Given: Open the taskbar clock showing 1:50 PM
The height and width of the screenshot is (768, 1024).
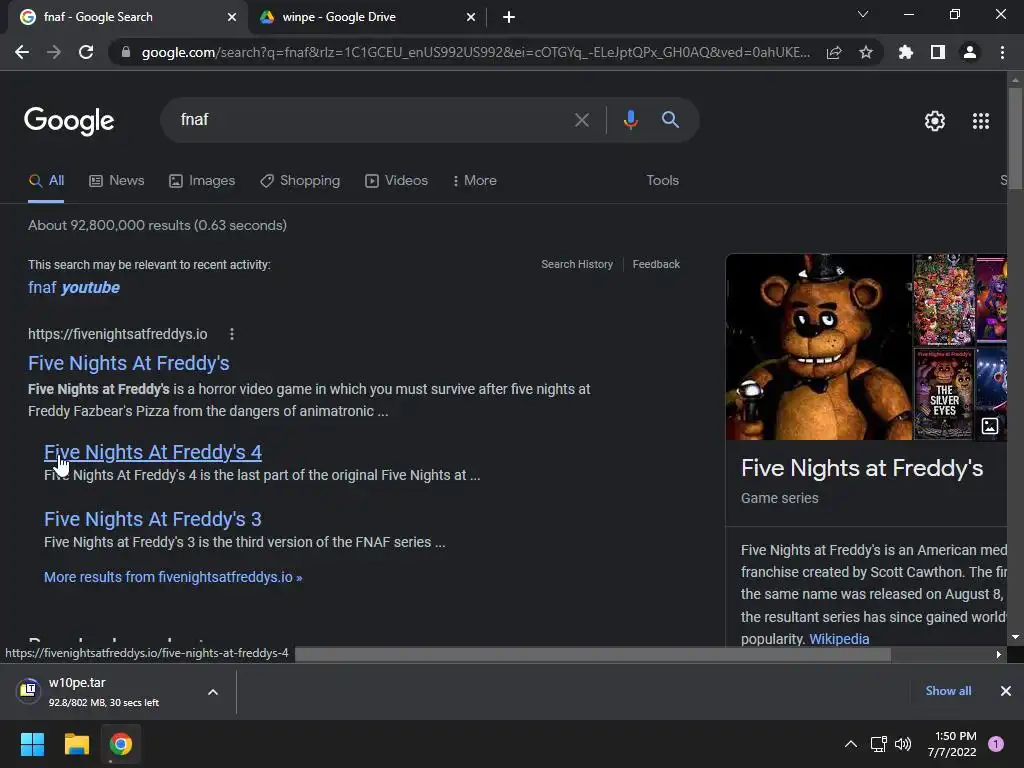Looking at the screenshot, I should click(x=952, y=744).
